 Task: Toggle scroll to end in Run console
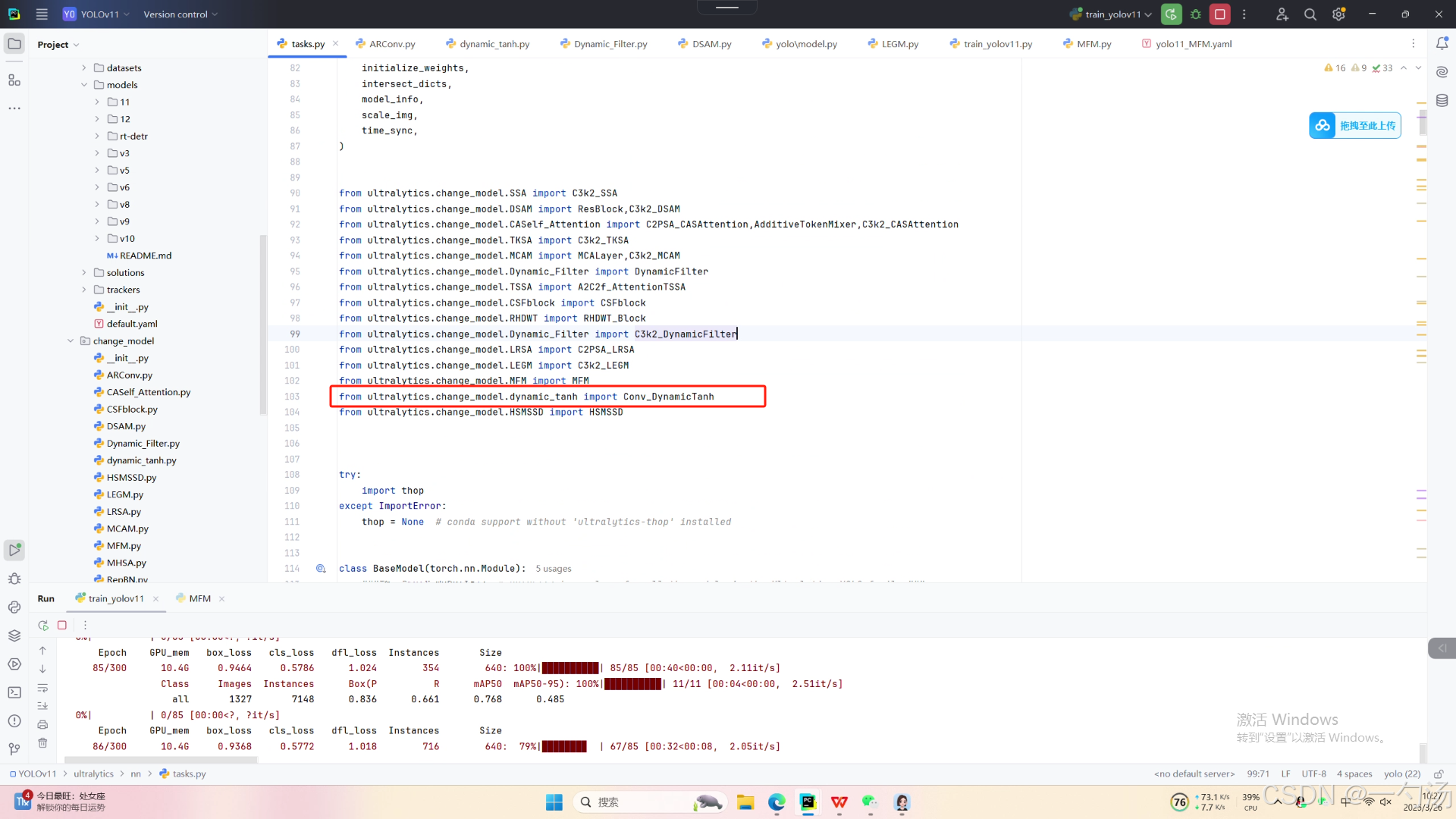(x=43, y=706)
